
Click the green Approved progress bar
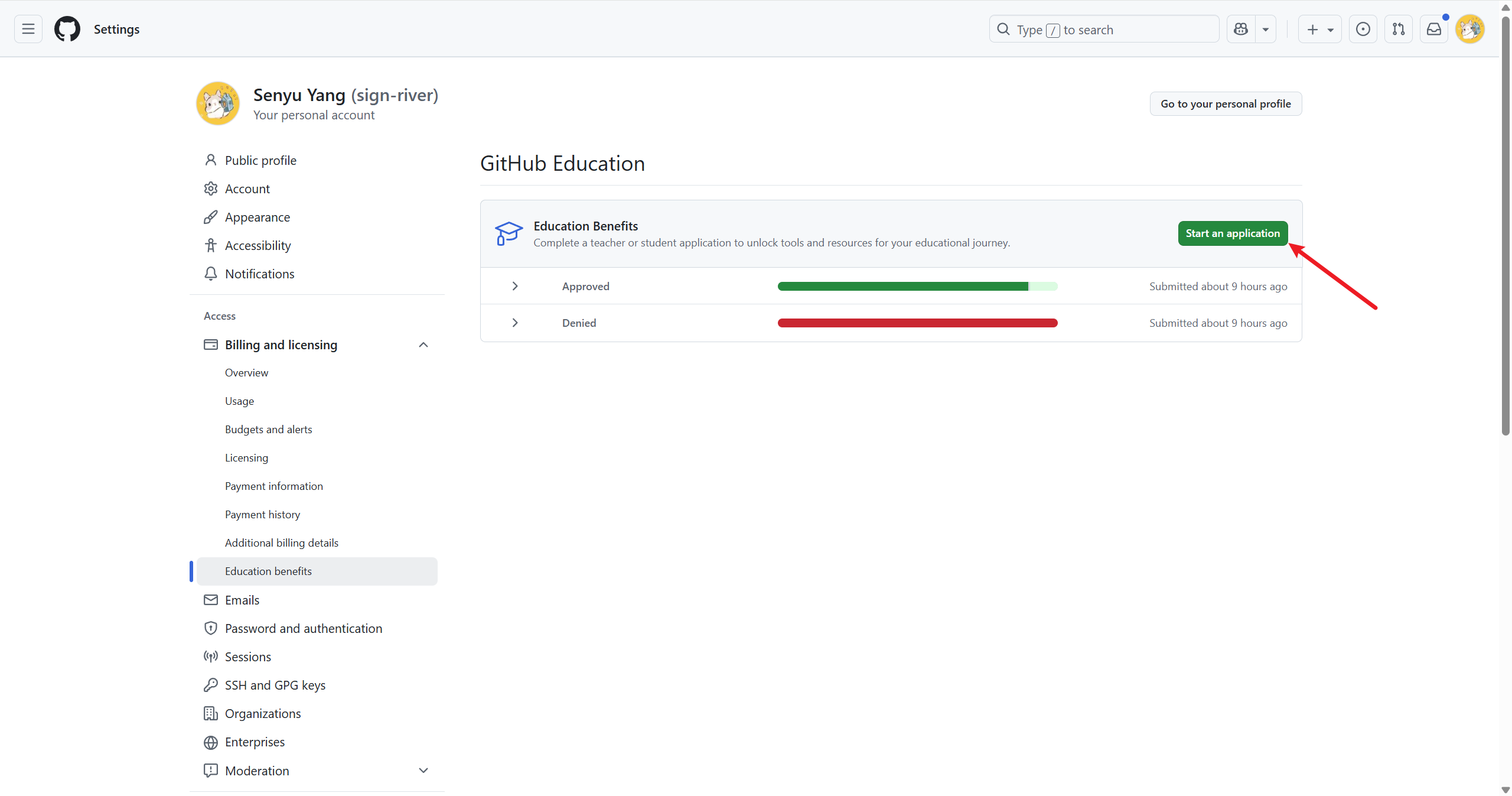pos(917,287)
